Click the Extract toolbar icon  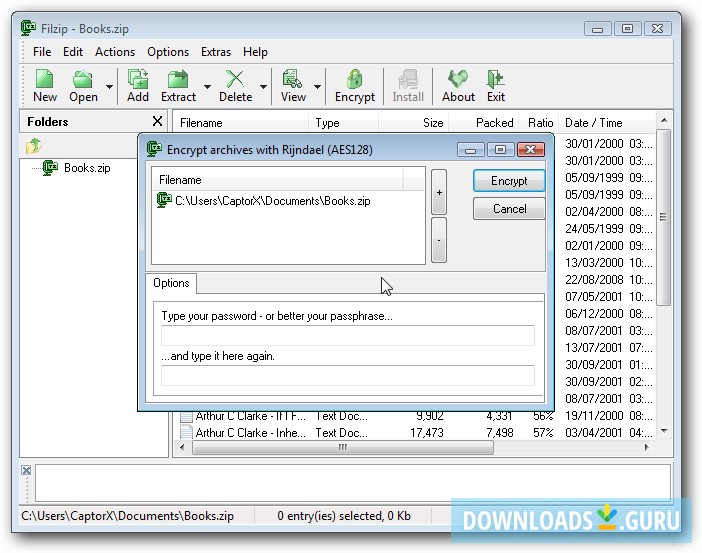[x=178, y=86]
